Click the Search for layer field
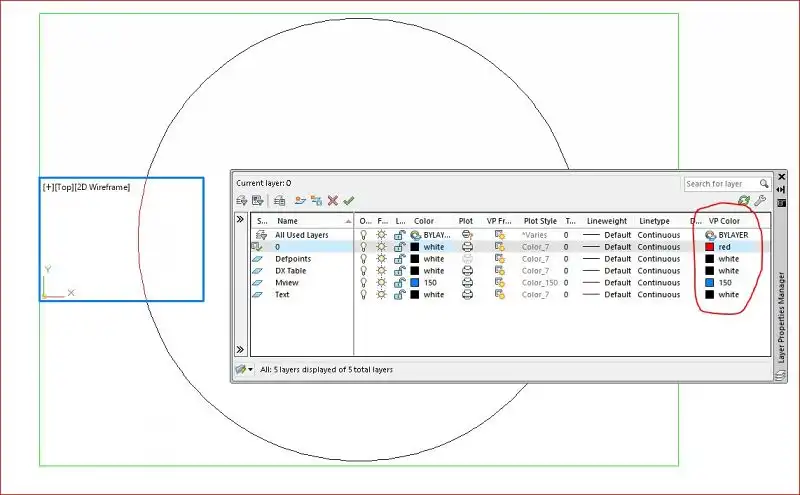Viewport: 800px width, 495px height. (x=721, y=184)
